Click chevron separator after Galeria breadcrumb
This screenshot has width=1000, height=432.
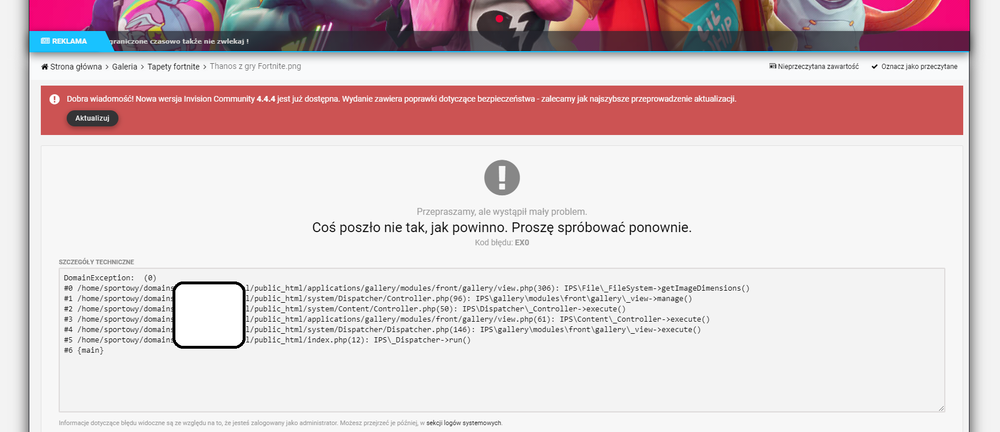click(x=142, y=67)
